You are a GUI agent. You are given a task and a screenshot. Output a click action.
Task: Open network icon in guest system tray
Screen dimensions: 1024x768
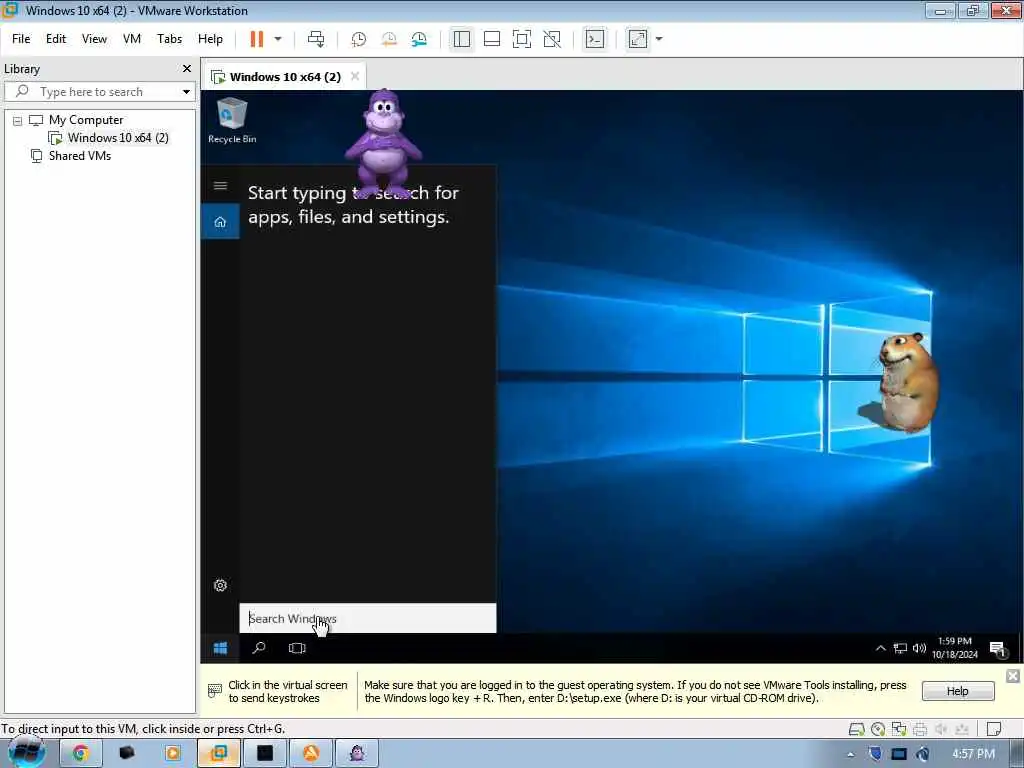[901, 648]
